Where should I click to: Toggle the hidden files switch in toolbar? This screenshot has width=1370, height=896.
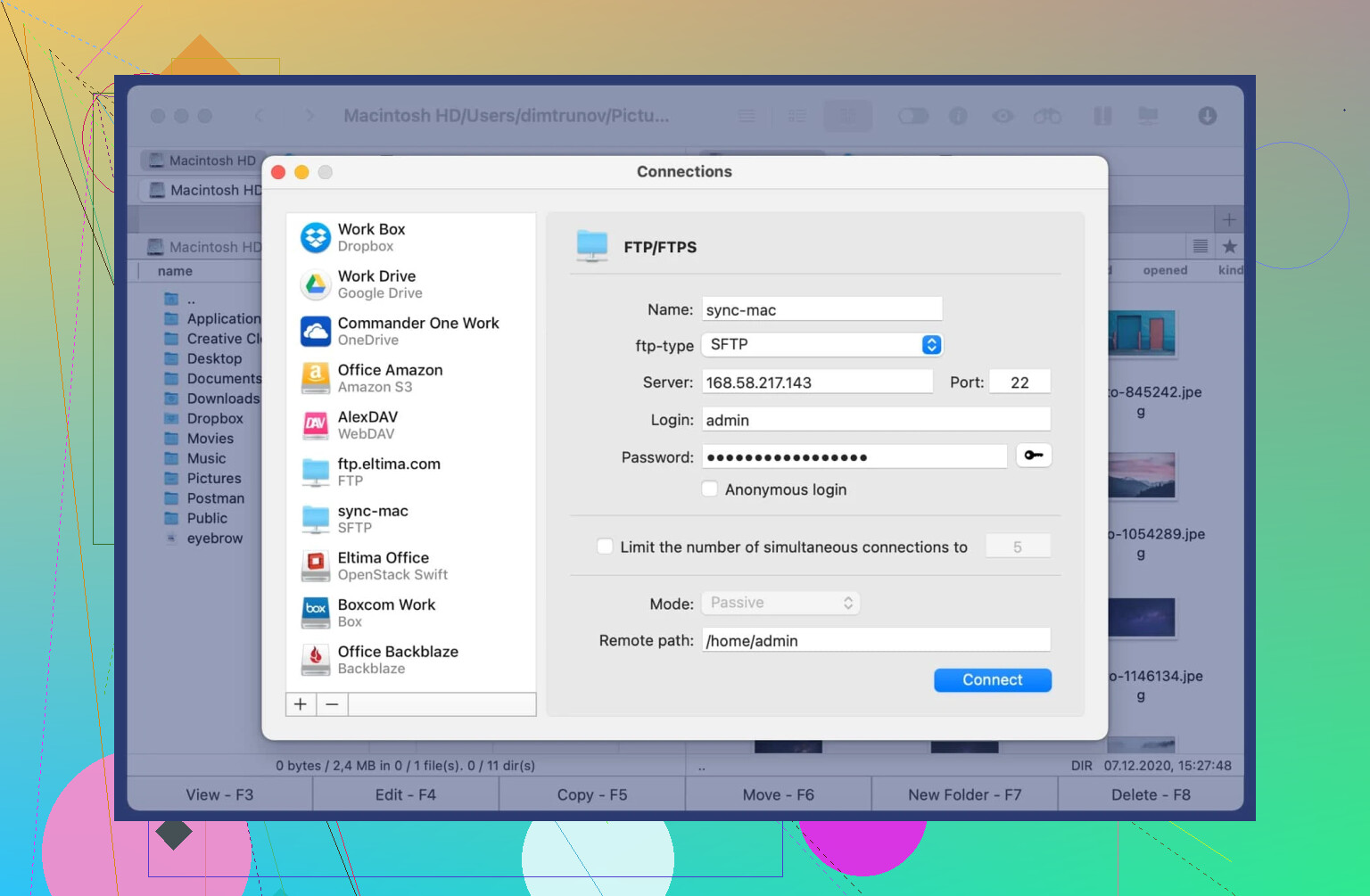tap(912, 116)
